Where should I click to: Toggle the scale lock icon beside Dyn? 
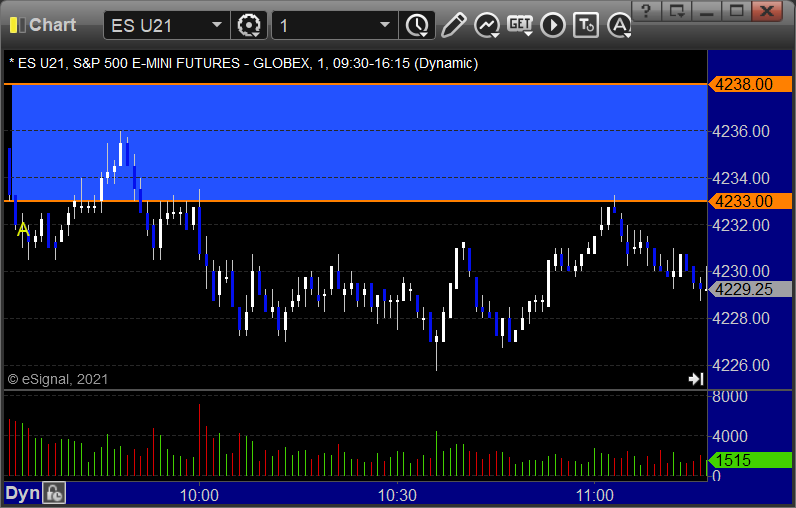click(x=54, y=493)
